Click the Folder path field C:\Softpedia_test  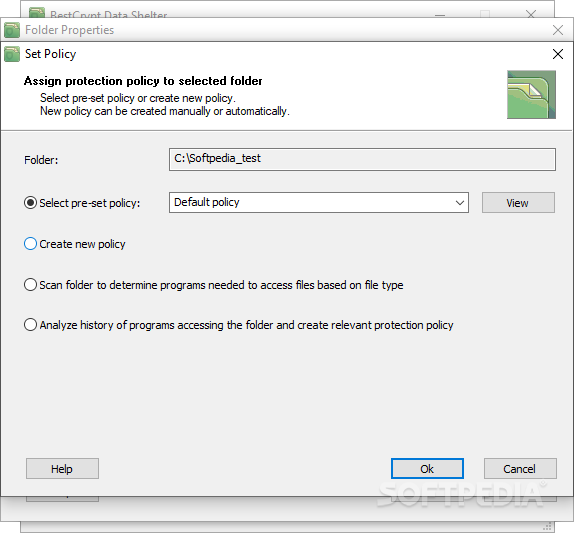tap(362, 159)
